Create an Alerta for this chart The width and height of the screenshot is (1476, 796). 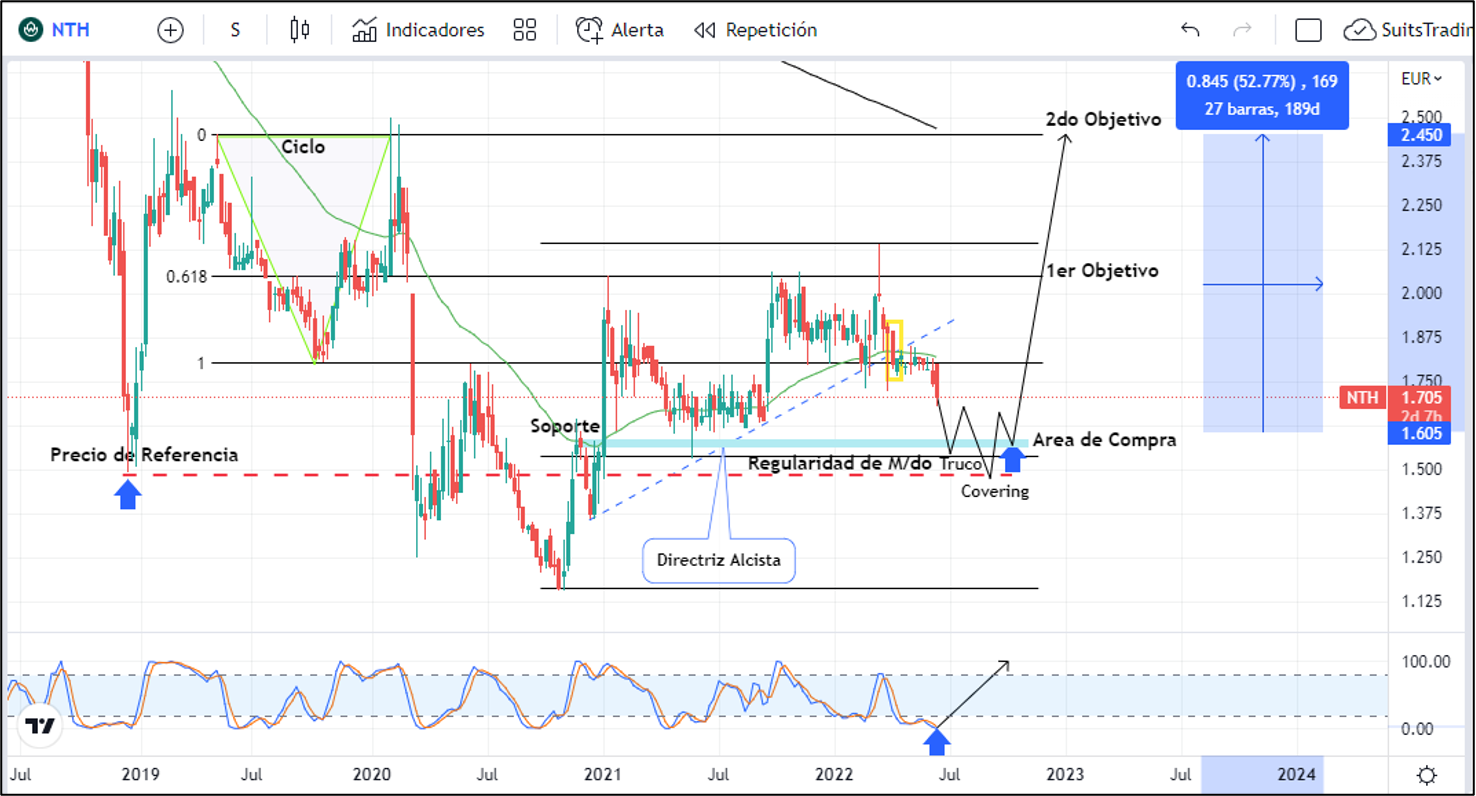click(620, 30)
